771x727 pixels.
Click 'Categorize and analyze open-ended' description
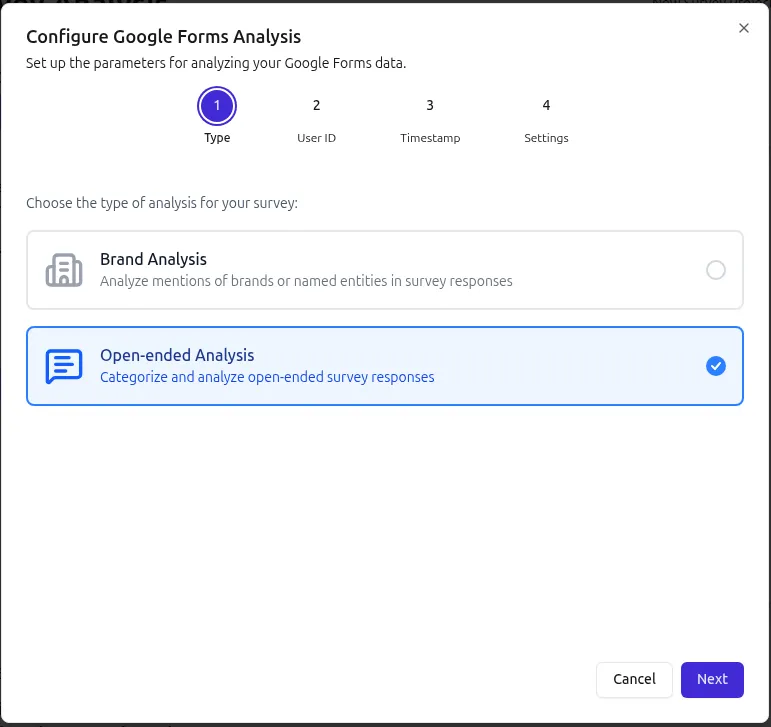coord(267,377)
